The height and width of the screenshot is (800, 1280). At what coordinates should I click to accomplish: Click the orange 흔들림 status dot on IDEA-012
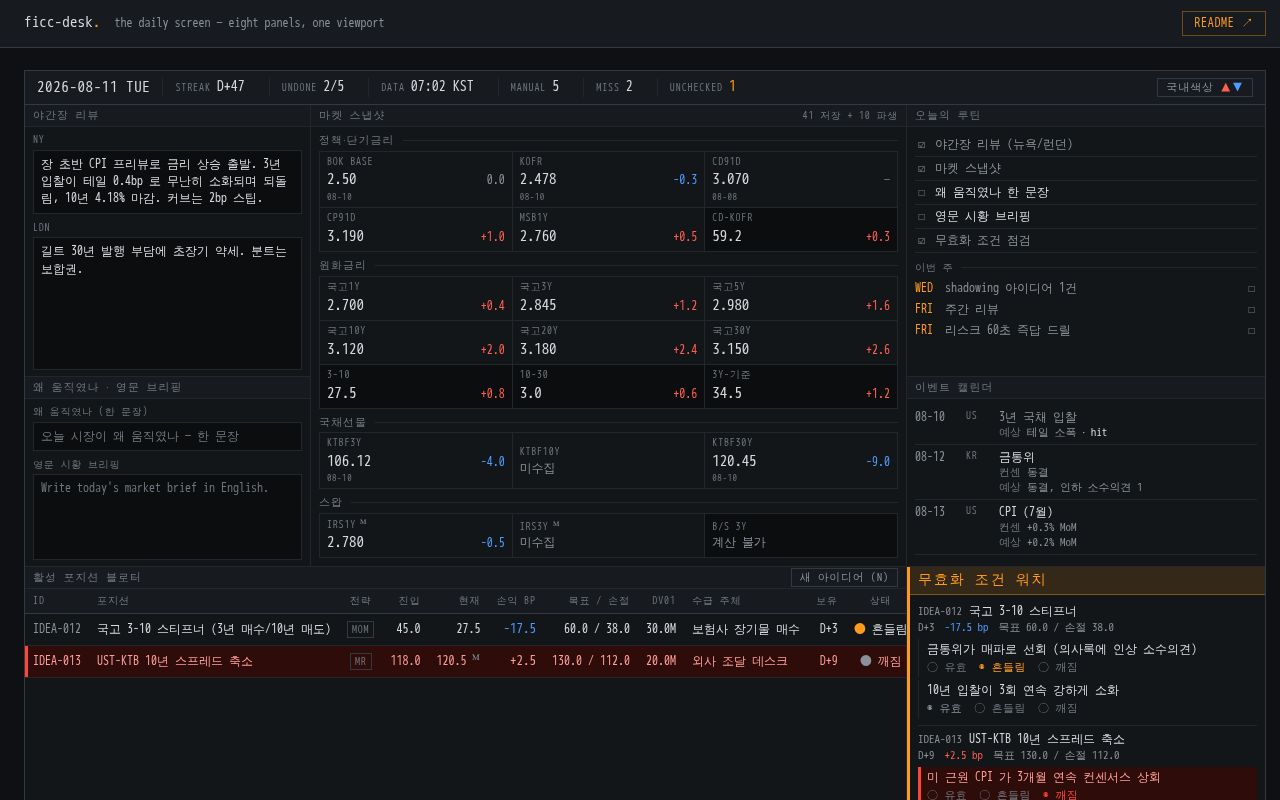coord(860,629)
